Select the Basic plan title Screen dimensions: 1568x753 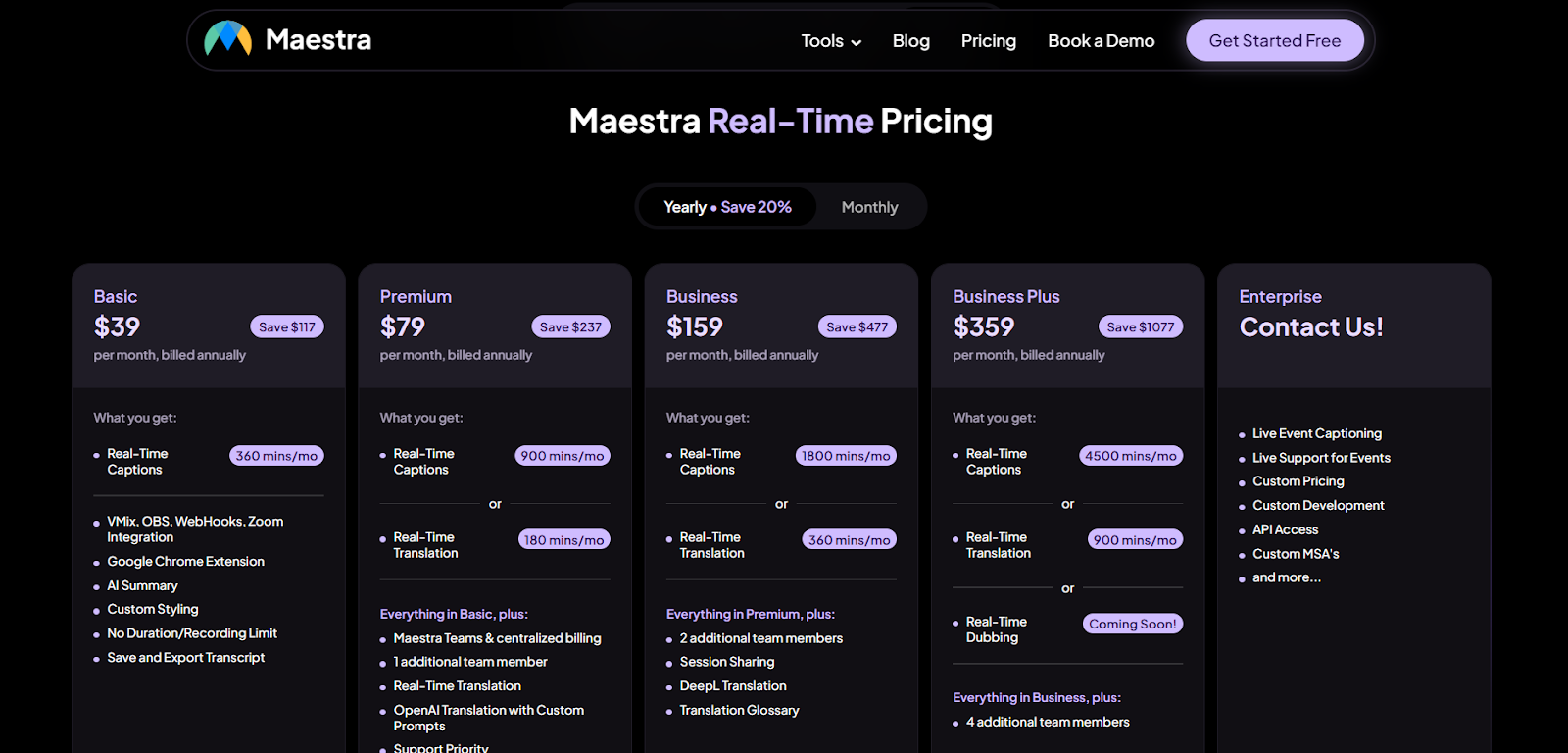click(116, 296)
